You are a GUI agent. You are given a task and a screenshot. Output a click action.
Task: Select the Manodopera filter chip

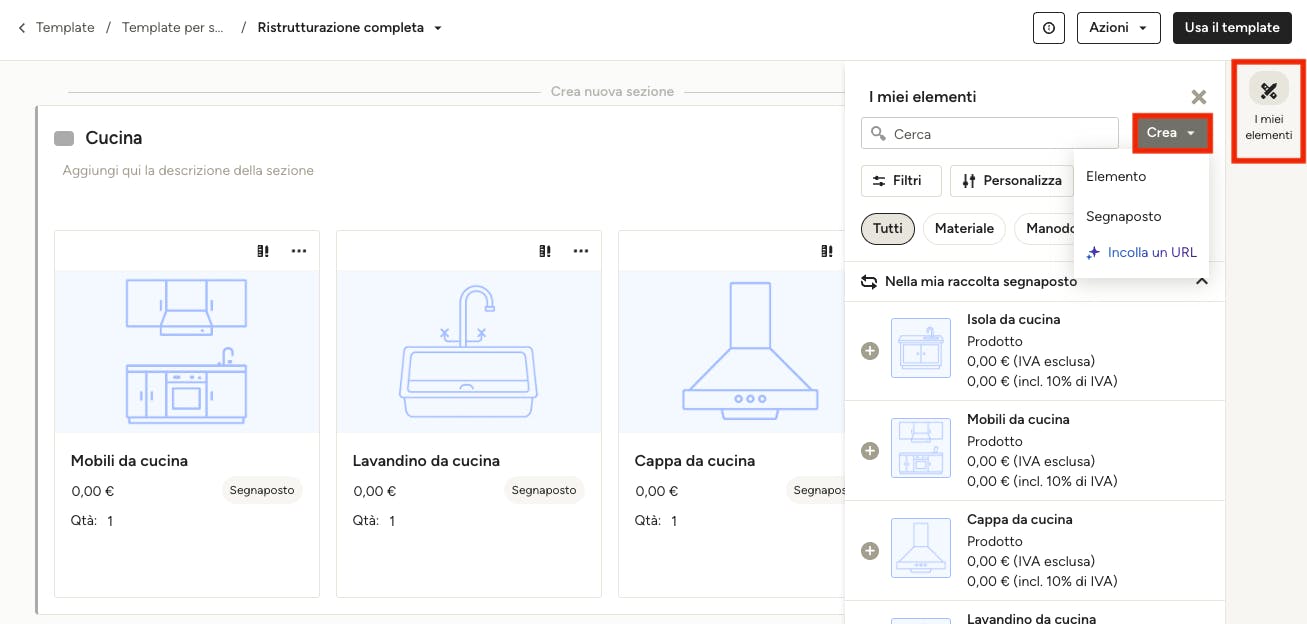1045,228
